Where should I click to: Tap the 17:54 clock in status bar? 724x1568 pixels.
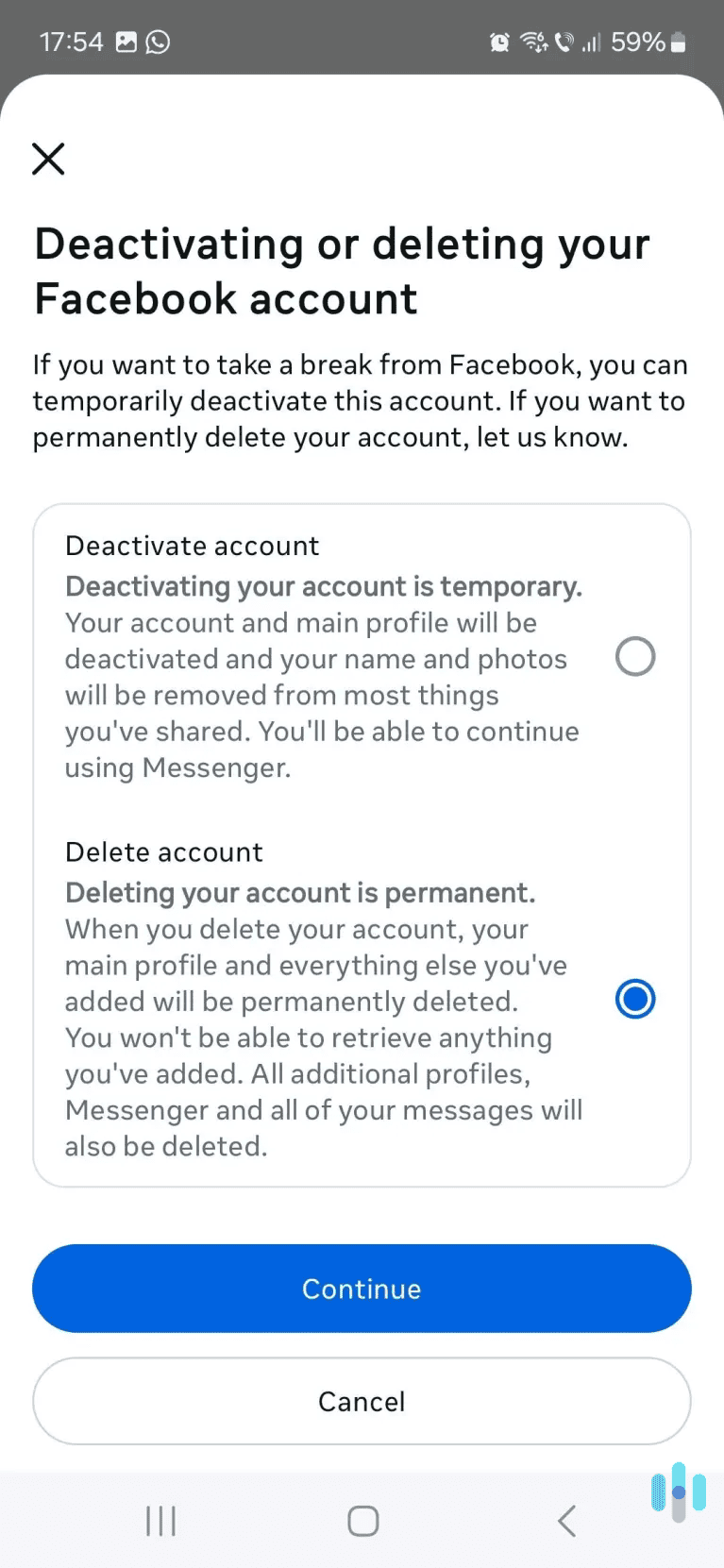[x=71, y=42]
